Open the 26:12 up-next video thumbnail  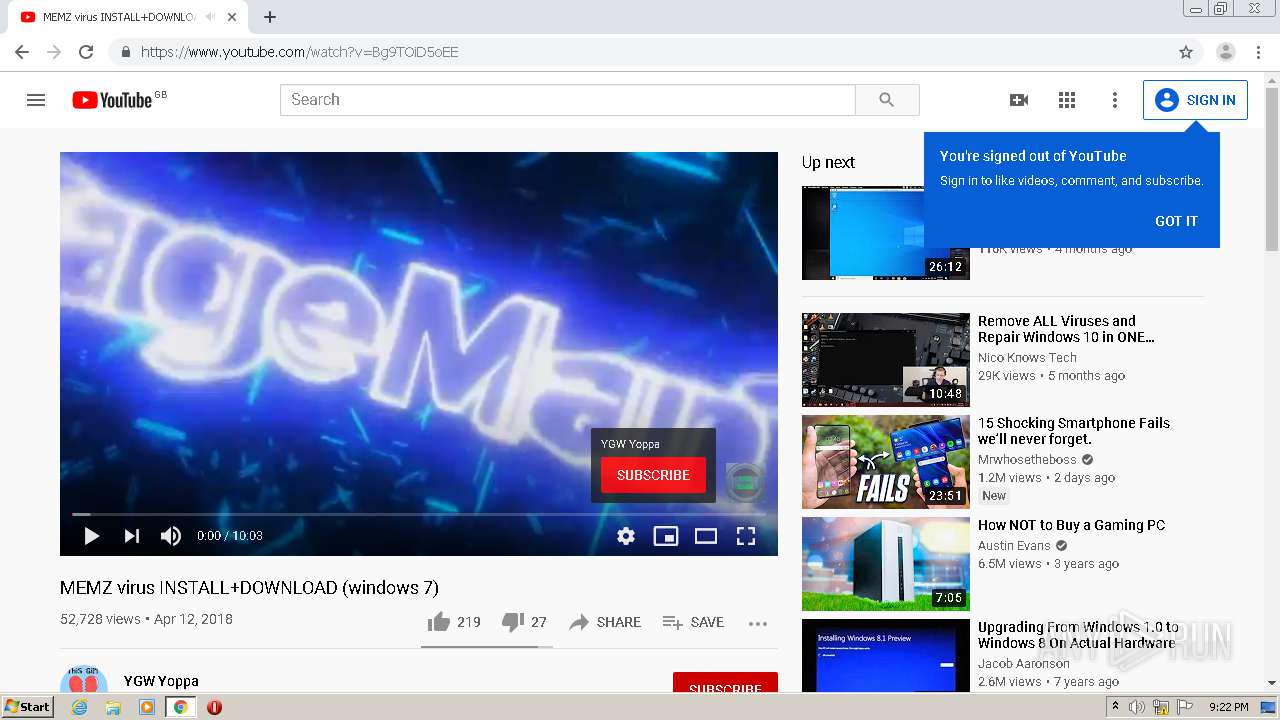pos(886,233)
